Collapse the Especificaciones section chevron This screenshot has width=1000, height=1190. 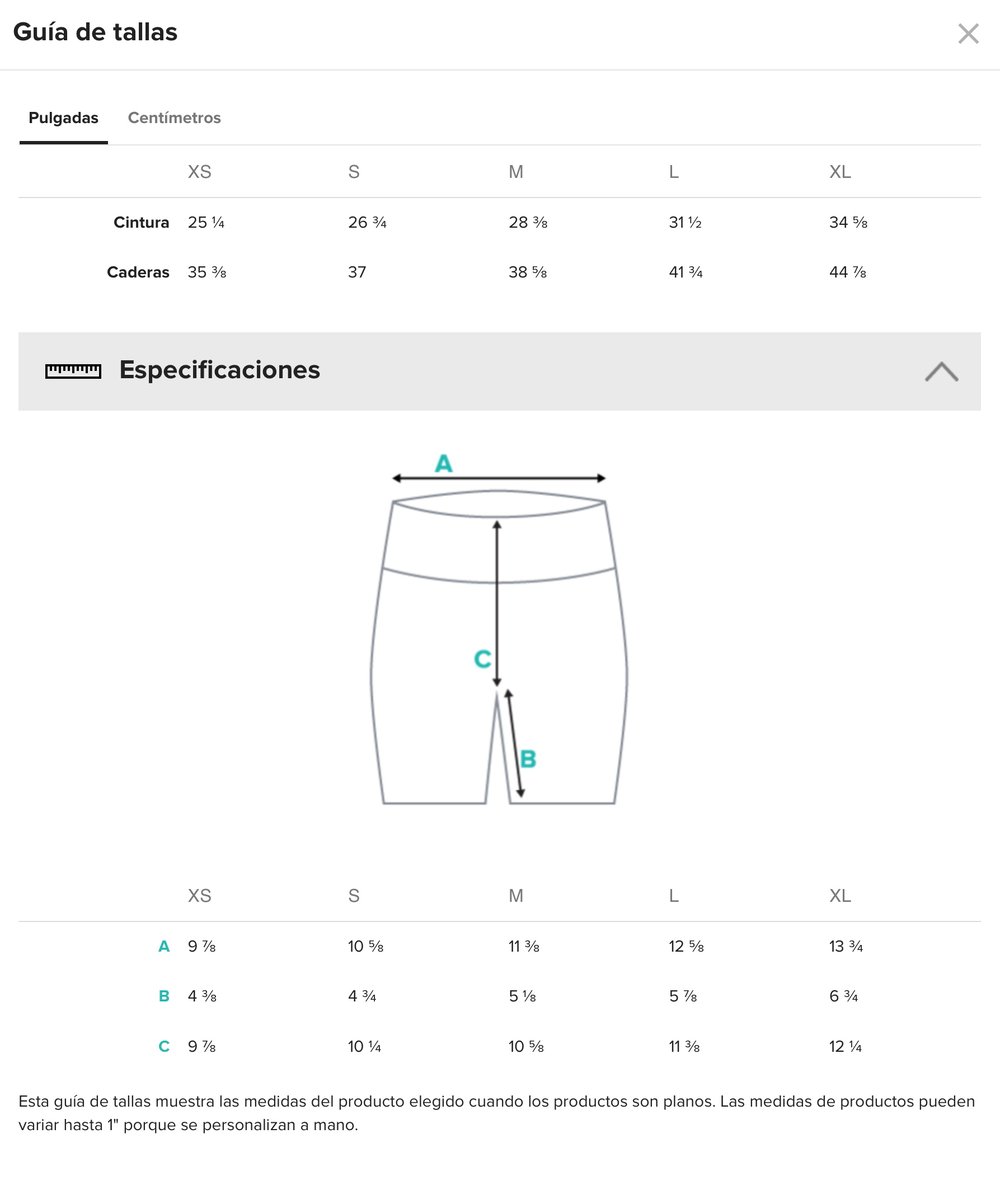941,372
